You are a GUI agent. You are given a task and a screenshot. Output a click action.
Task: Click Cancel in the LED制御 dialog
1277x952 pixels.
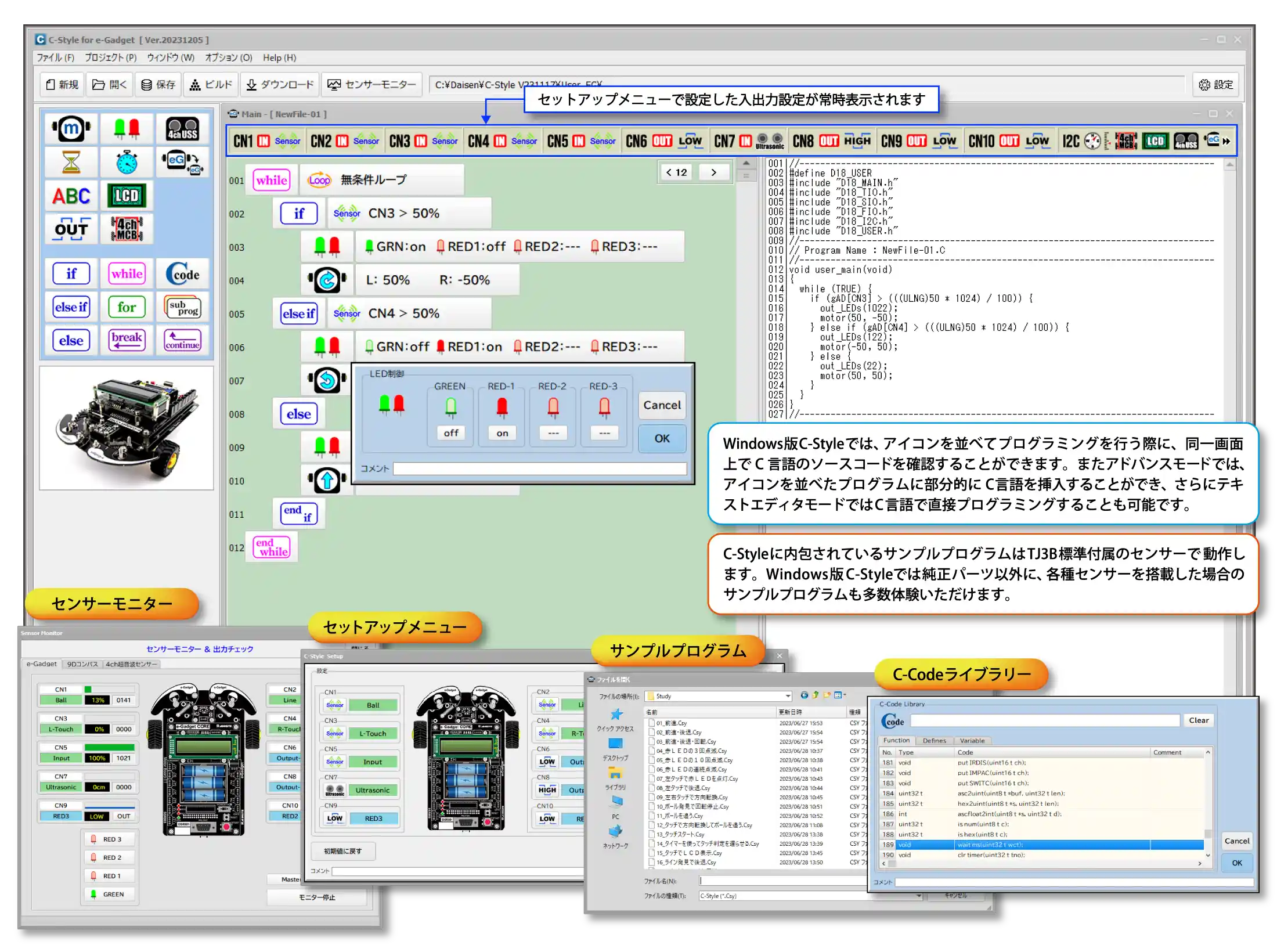[662, 405]
